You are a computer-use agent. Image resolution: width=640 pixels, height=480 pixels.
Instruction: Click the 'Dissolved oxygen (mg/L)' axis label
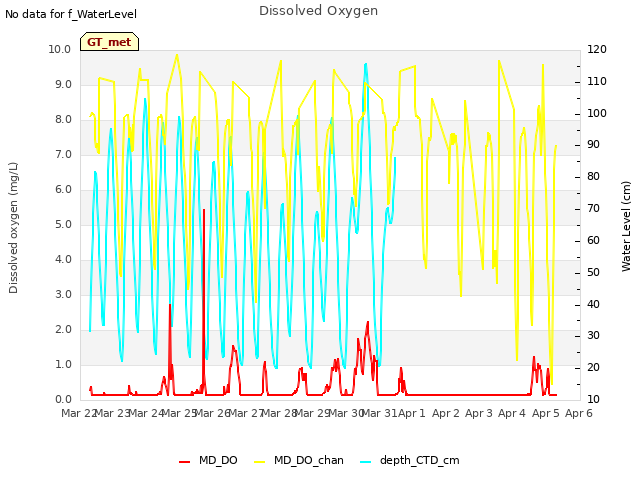click(13, 228)
